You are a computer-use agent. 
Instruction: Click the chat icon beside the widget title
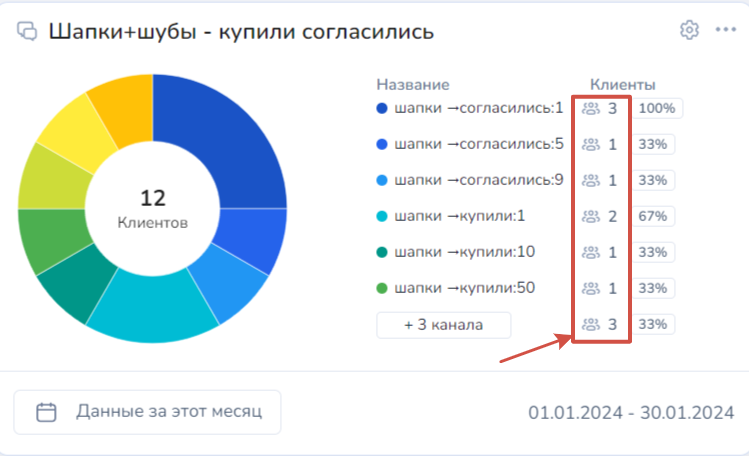(x=26, y=31)
